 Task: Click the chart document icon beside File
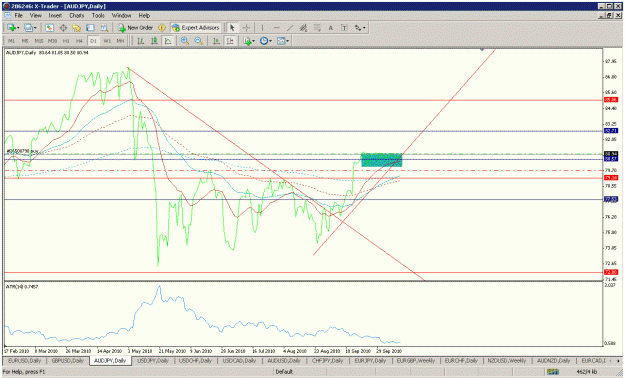[8, 16]
